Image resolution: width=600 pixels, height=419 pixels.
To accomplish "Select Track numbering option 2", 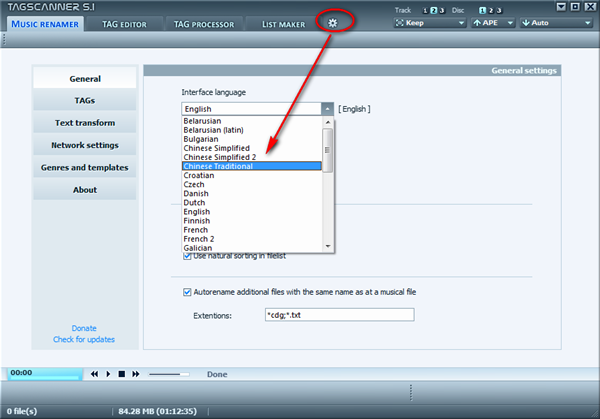I will [434, 11].
